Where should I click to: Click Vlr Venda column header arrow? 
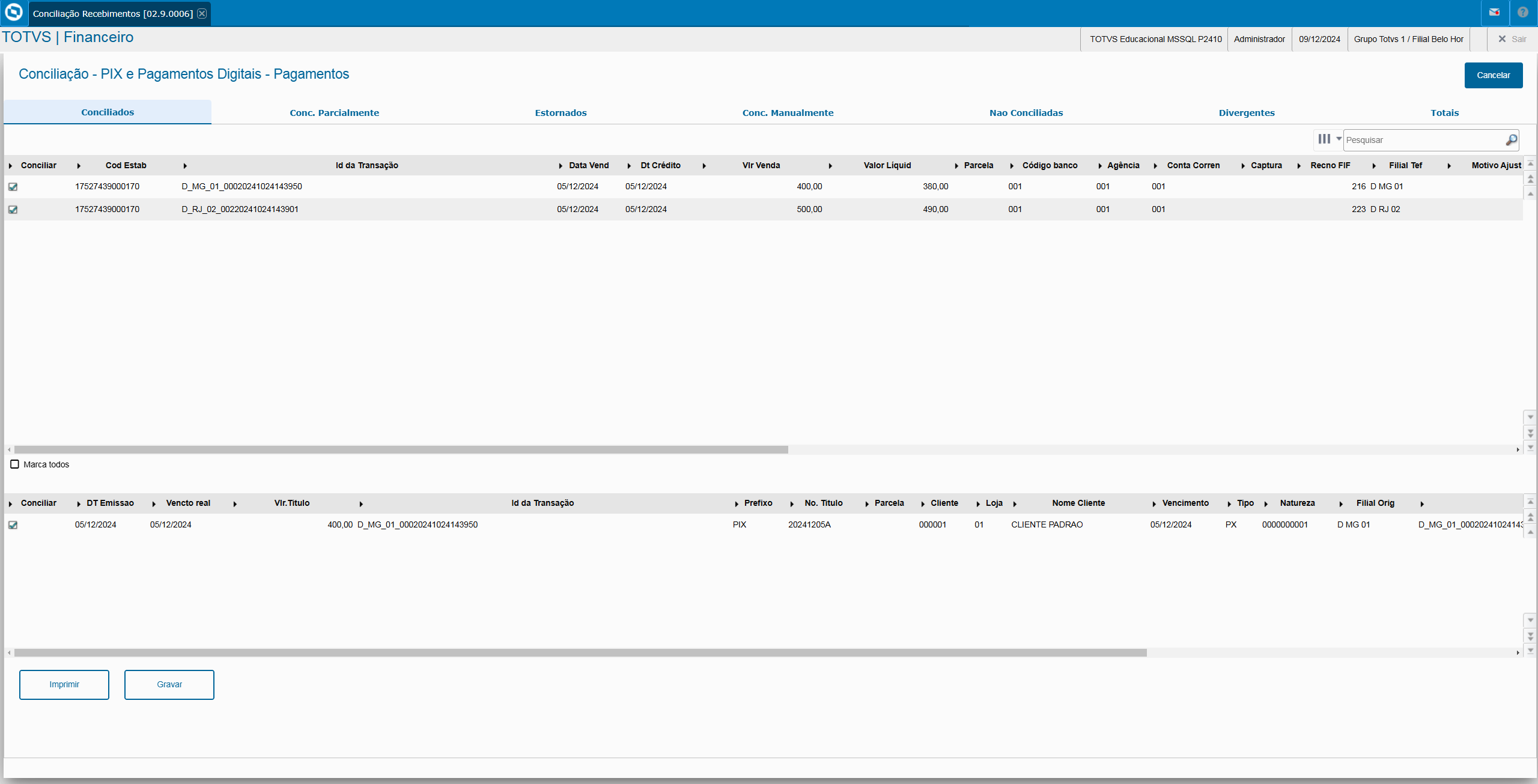704,166
